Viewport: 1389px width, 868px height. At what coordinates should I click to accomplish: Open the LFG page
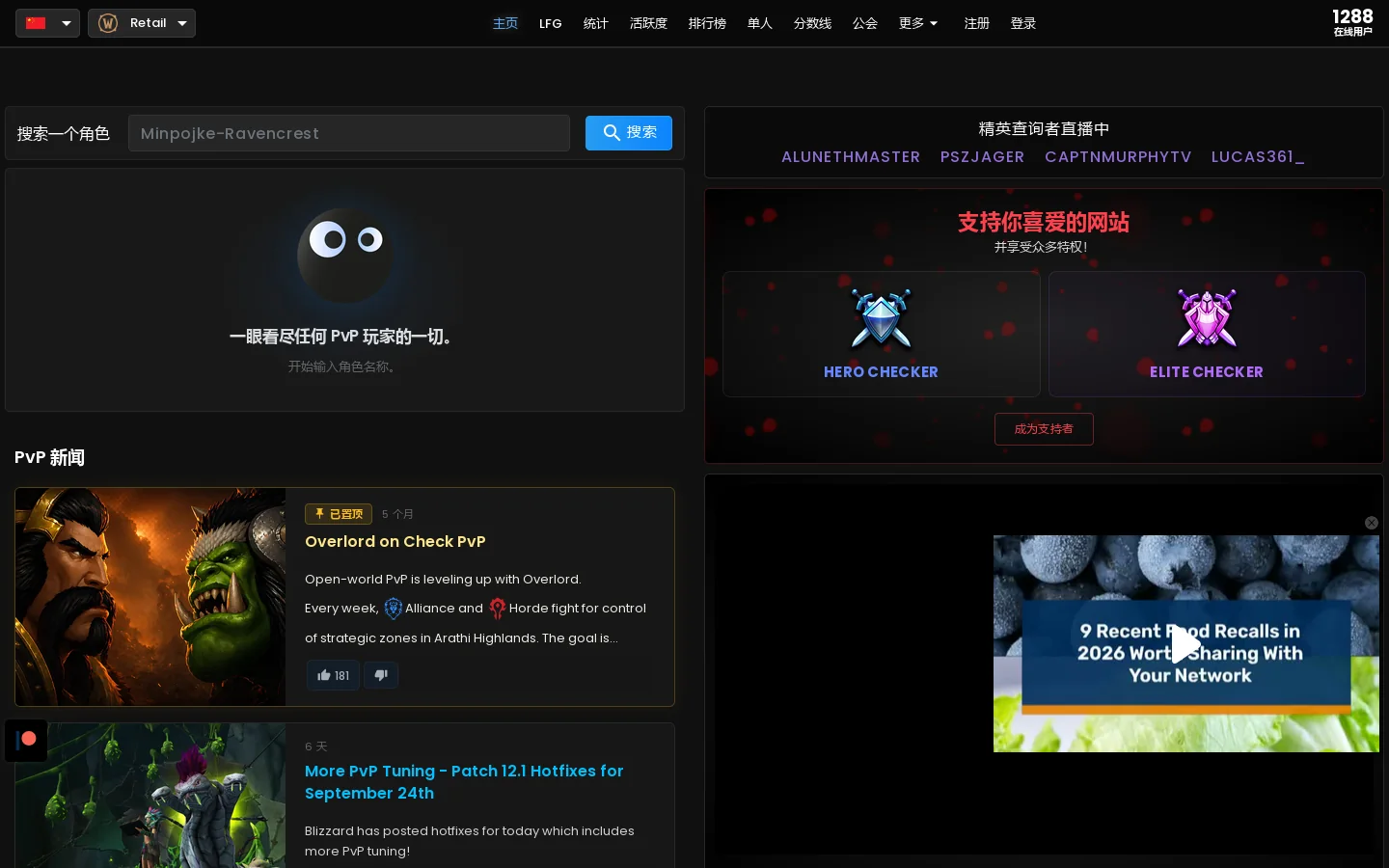click(x=551, y=23)
